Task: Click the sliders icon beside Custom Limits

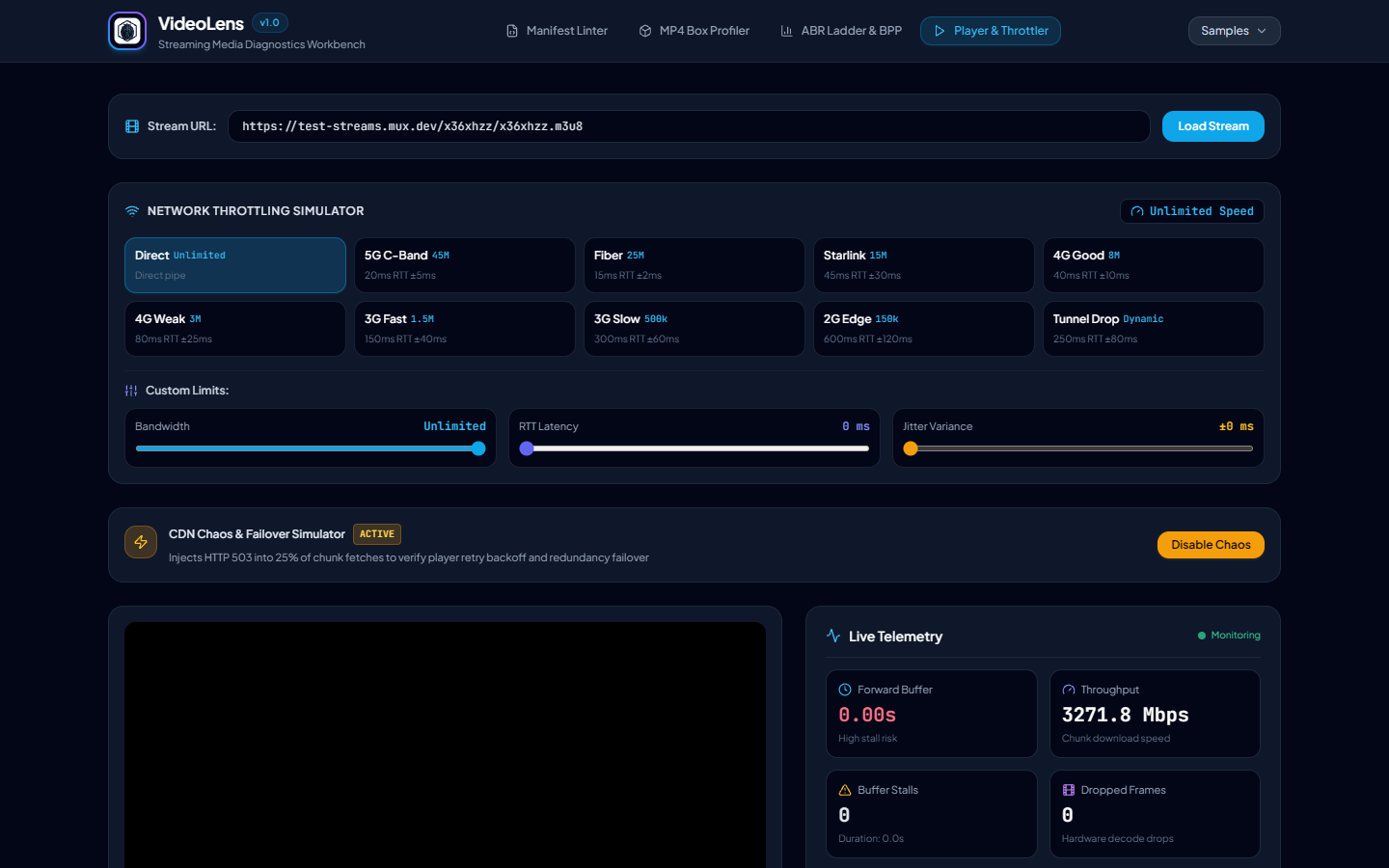Action: (x=131, y=391)
